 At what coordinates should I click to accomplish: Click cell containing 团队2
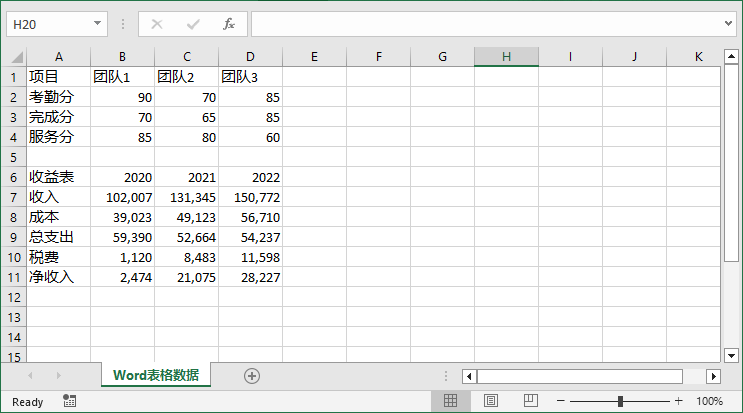[x=186, y=77]
